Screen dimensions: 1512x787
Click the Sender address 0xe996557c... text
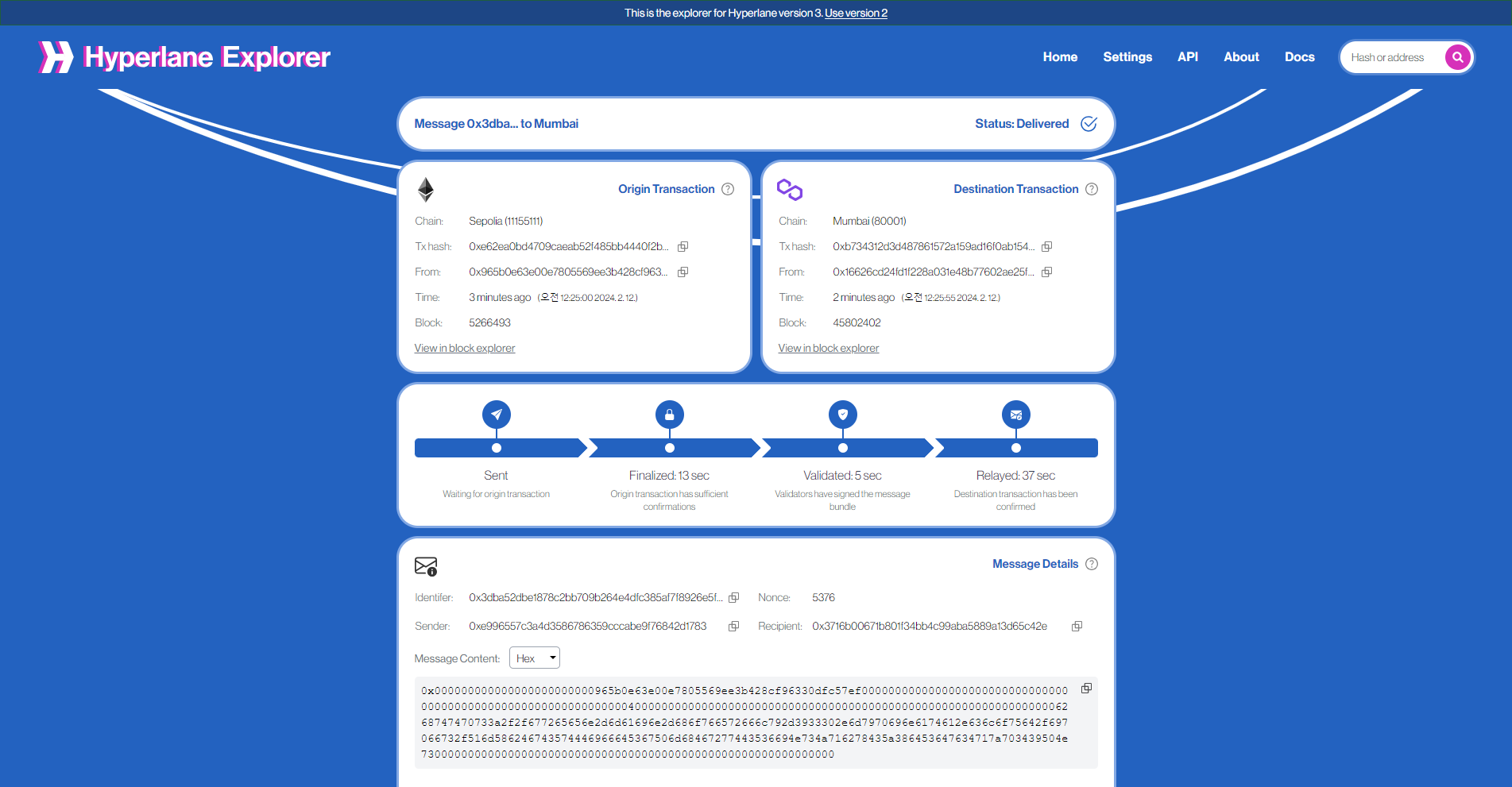point(587,626)
